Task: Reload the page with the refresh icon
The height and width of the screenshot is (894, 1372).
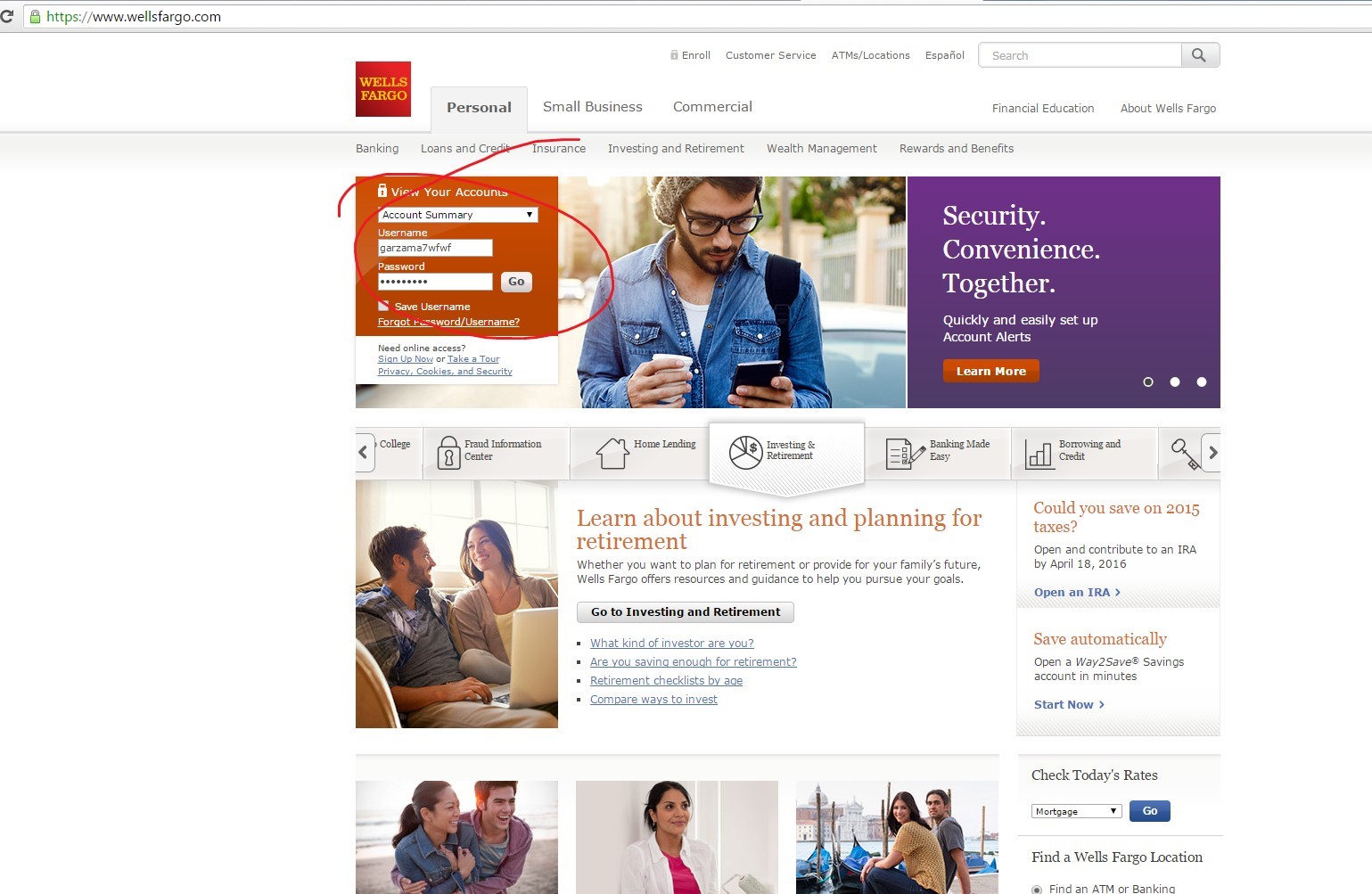Action: tap(7, 16)
